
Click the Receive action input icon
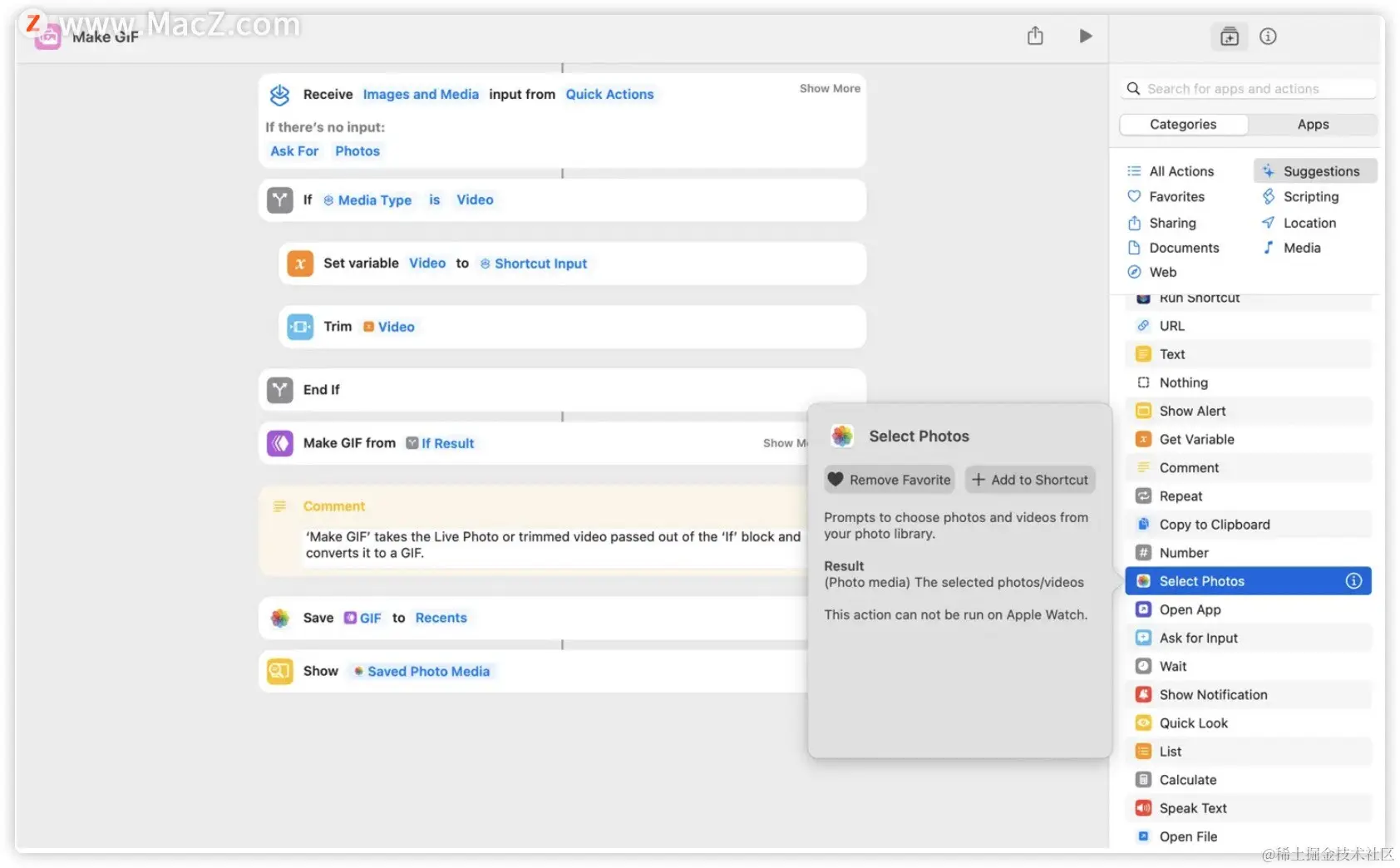click(x=280, y=95)
